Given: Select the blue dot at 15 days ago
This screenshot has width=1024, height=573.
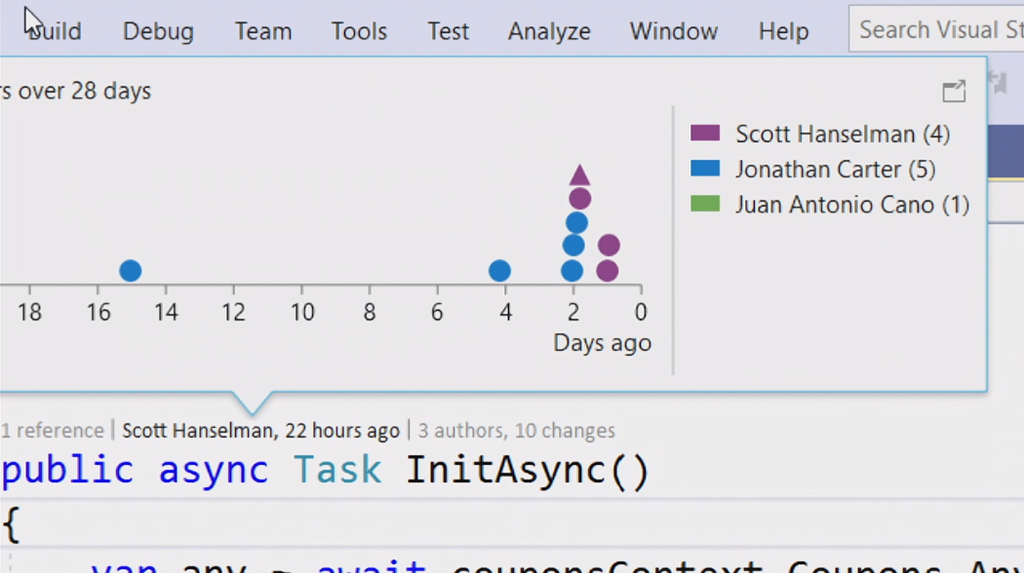Looking at the screenshot, I should pos(130,271).
